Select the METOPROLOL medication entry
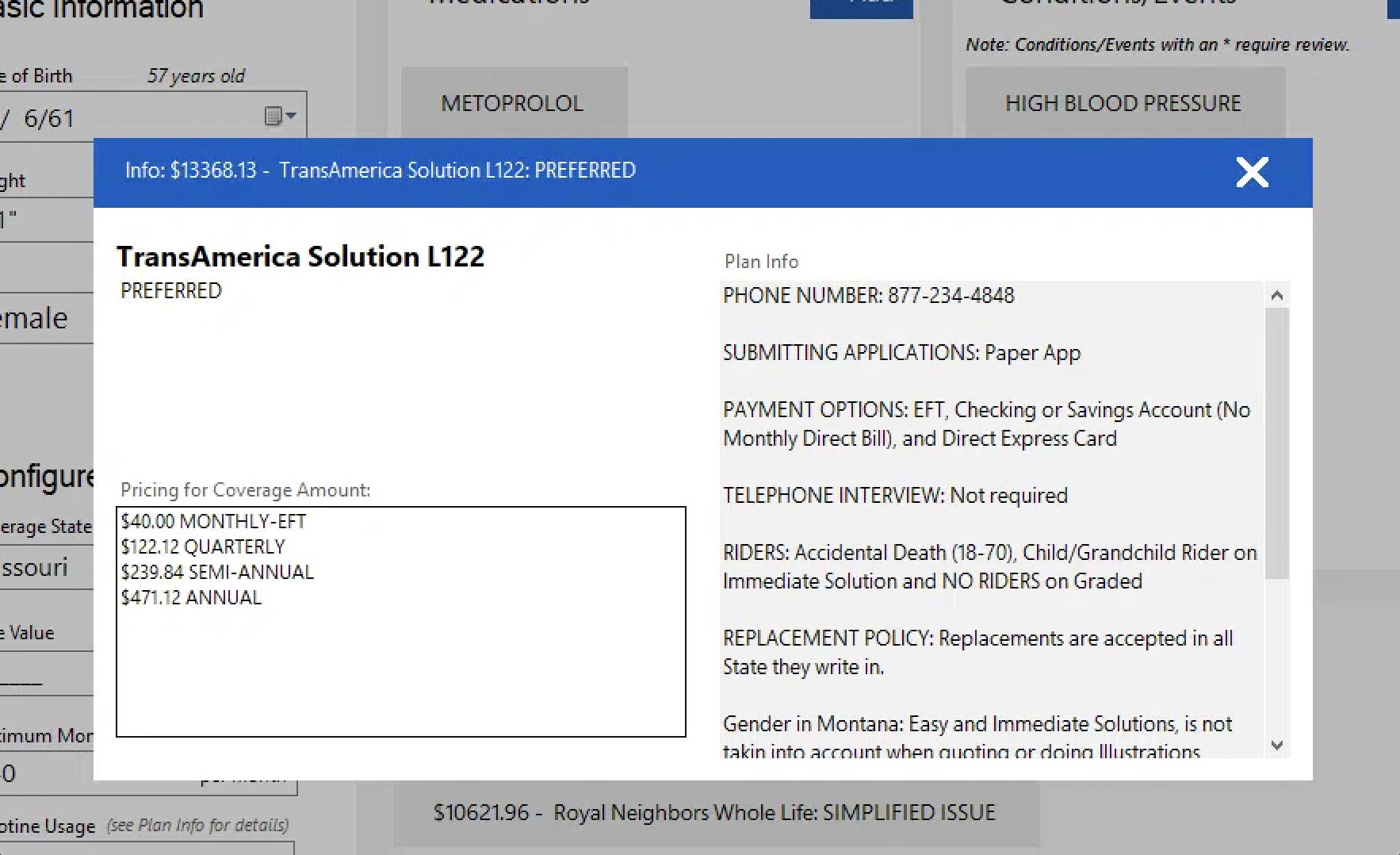 click(513, 103)
